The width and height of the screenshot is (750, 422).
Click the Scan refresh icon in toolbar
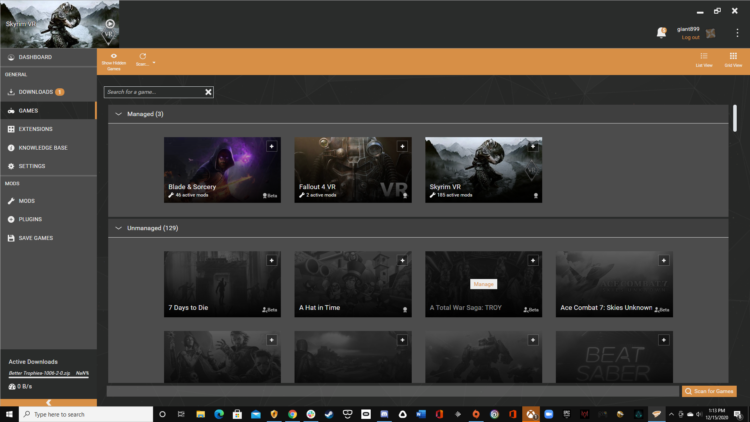point(142,56)
